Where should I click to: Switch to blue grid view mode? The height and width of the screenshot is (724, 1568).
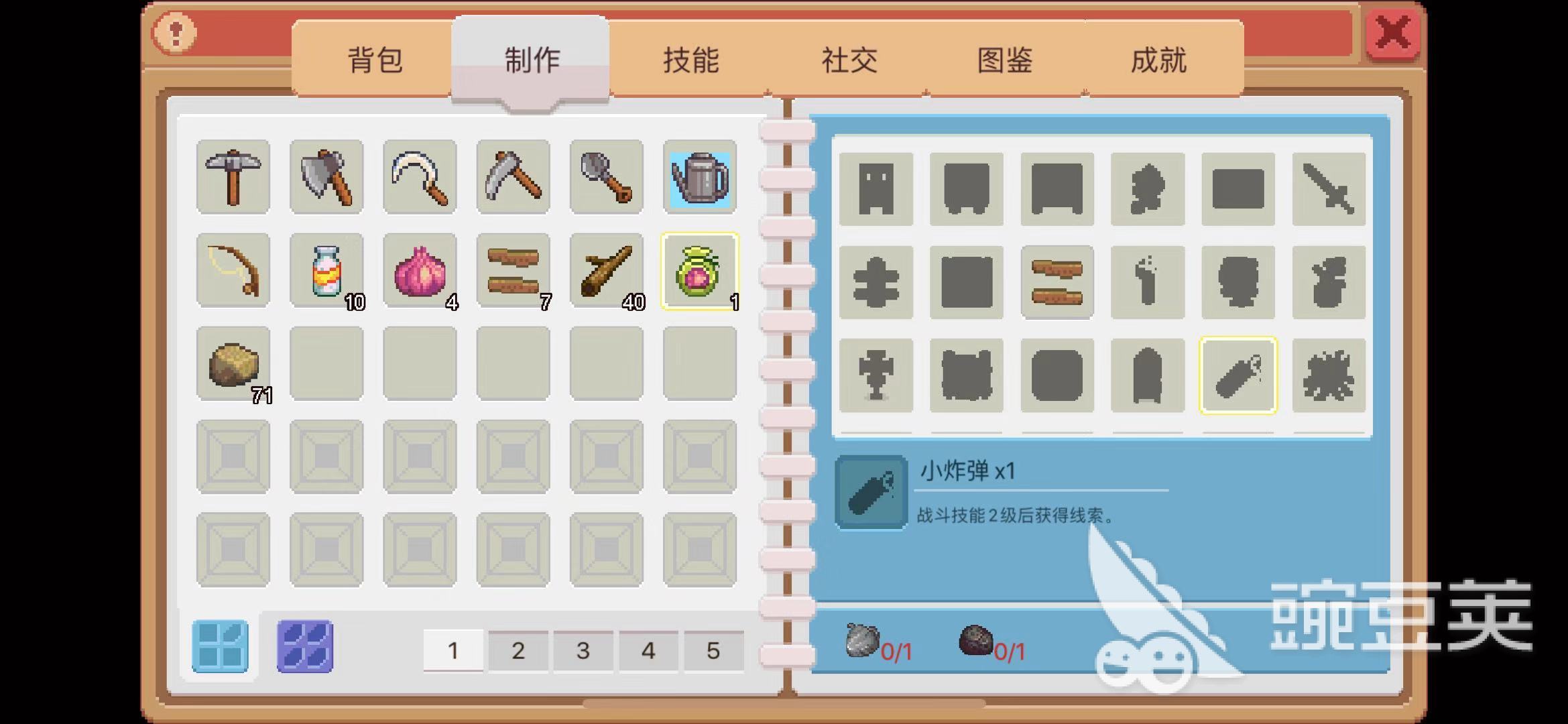pyautogui.click(x=220, y=646)
